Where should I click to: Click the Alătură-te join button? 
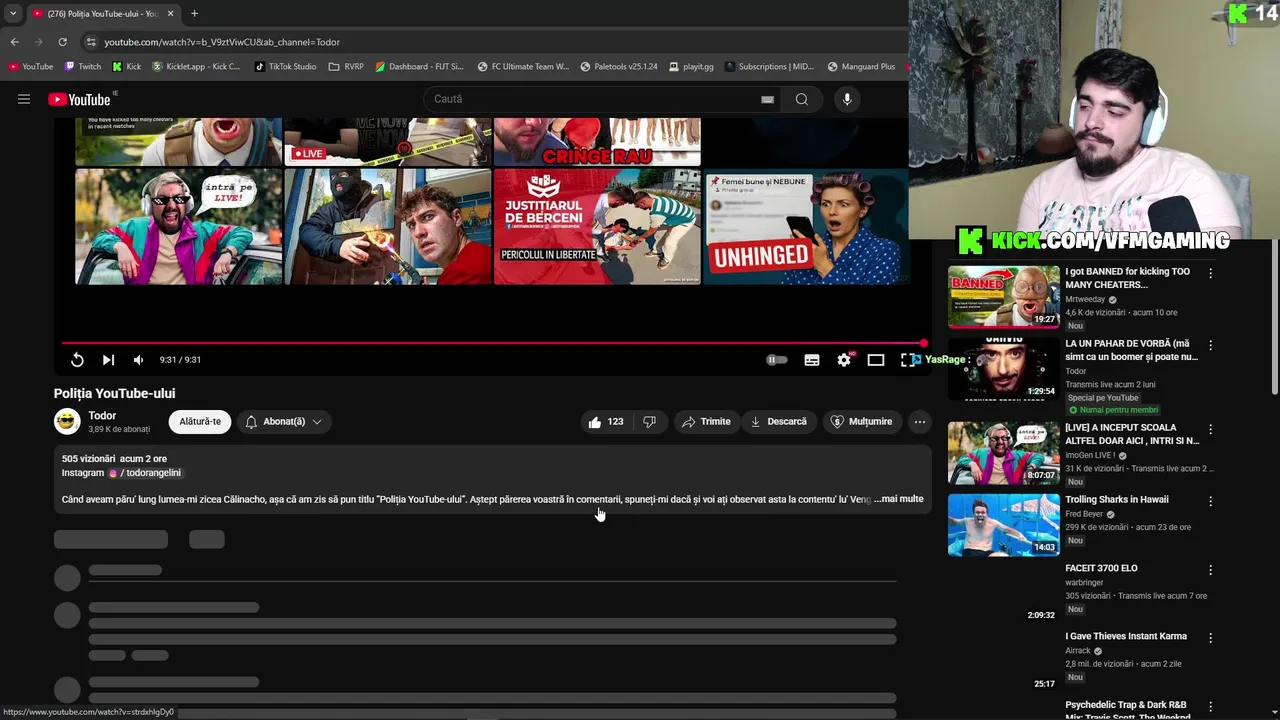[x=200, y=421]
